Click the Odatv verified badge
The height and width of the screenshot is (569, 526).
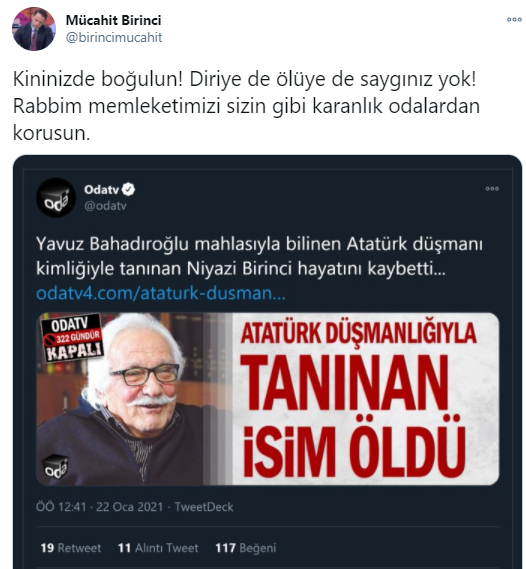click(x=128, y=189)
